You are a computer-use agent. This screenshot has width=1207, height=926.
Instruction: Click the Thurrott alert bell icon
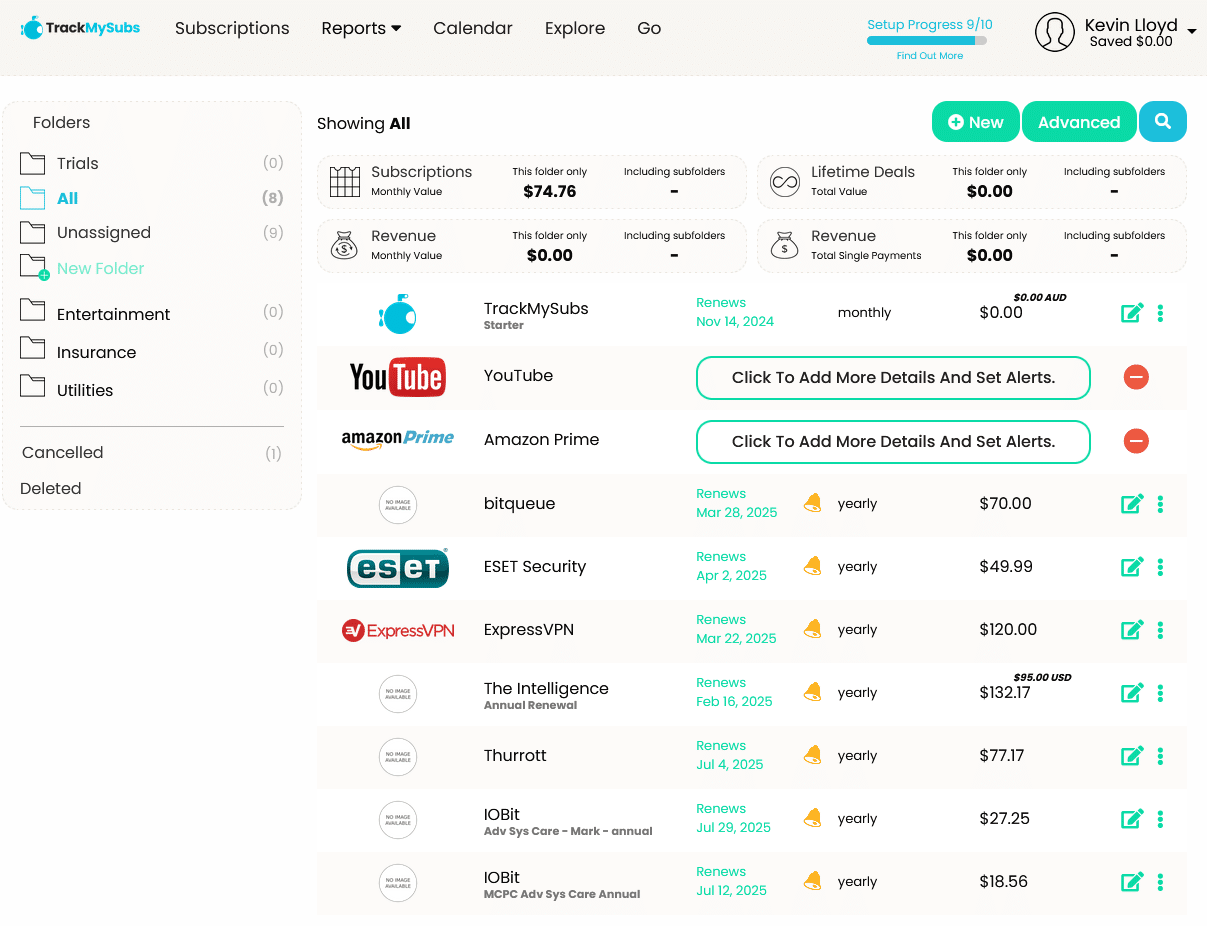813,755
